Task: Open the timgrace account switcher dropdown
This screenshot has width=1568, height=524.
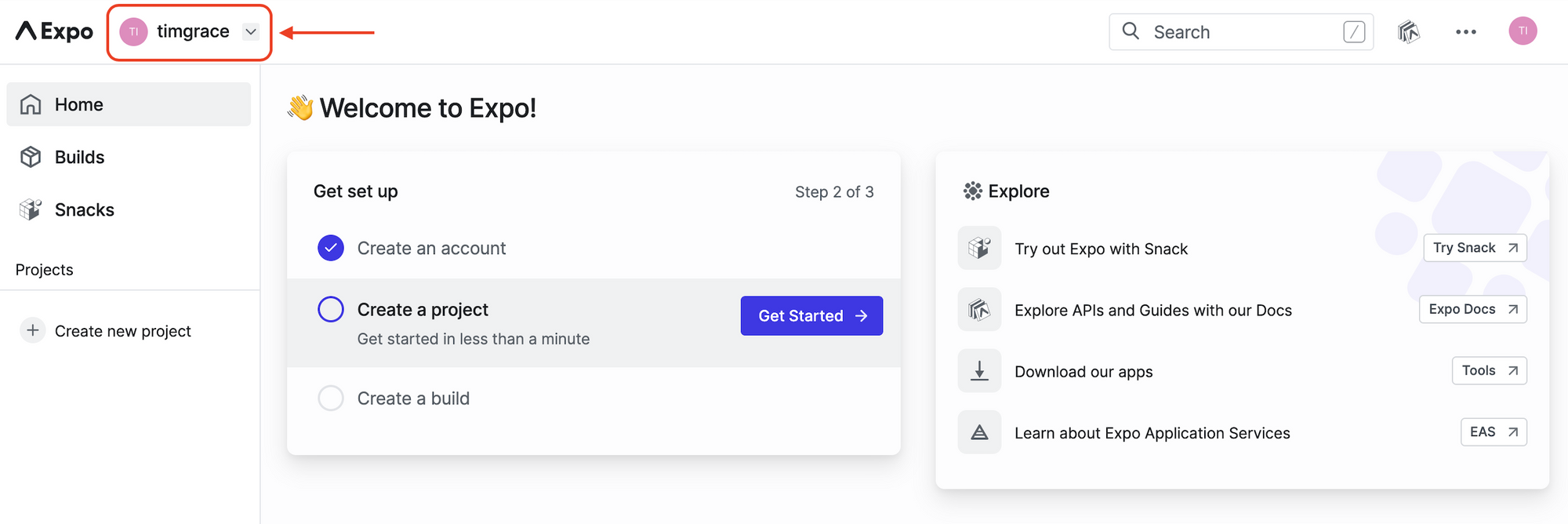Action: tap(189, 32)
